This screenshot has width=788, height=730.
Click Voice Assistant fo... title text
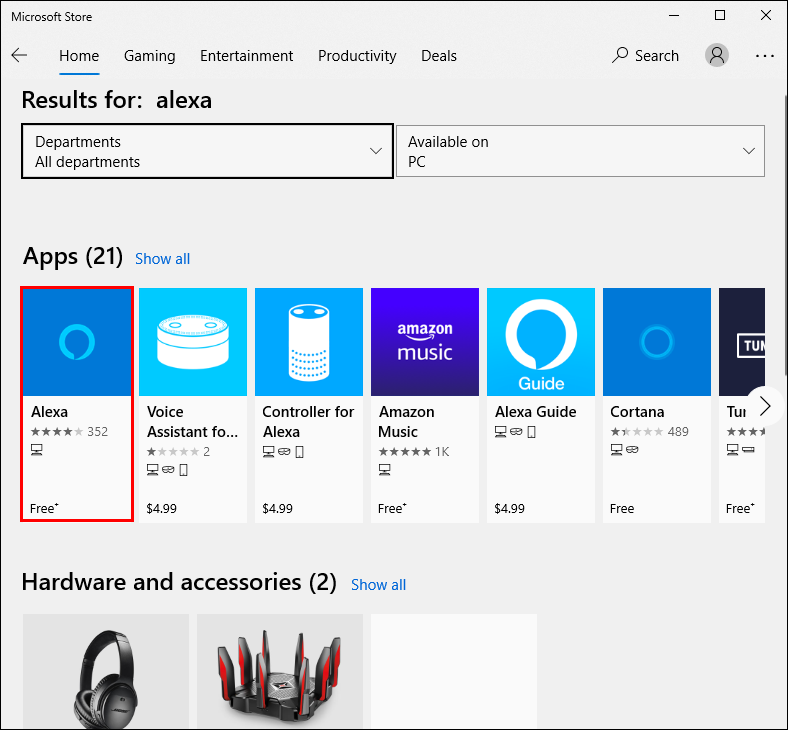coord(192,422)
